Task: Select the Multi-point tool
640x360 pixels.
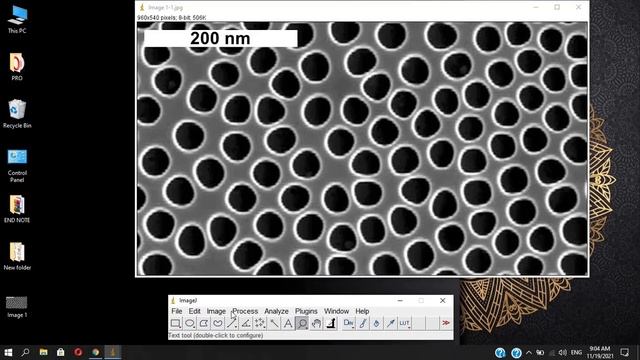Action: tap(260, 323)
